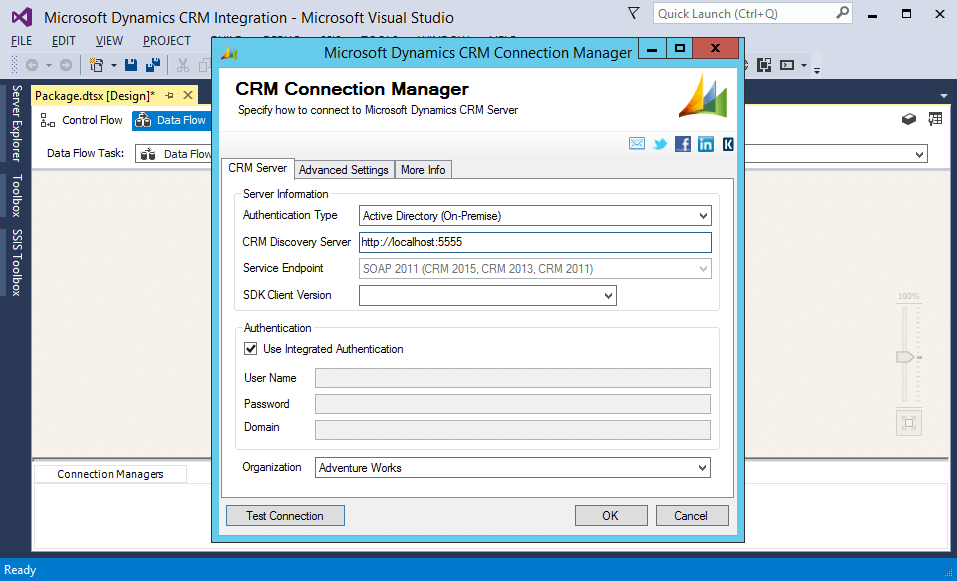
Task: Click the Domain field
Action: (513, 430)
